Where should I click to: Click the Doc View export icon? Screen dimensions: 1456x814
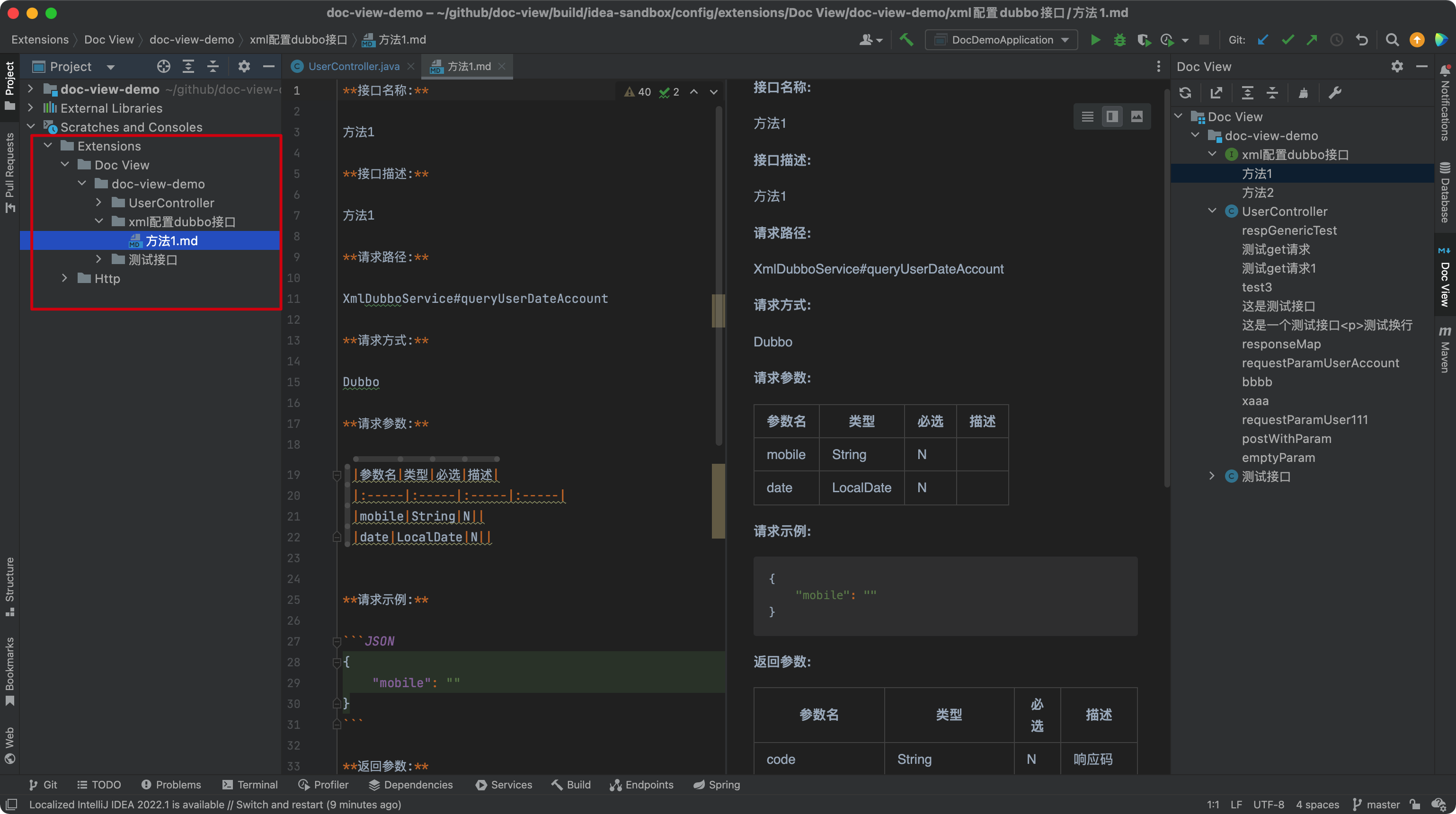pos(1216,93)
